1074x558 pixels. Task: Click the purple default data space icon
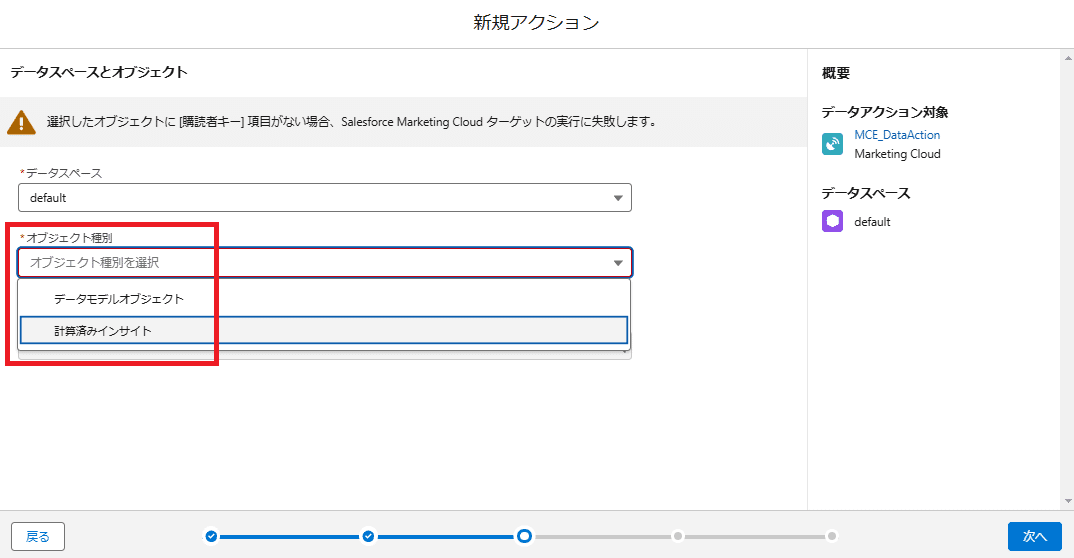pos(832,221)
